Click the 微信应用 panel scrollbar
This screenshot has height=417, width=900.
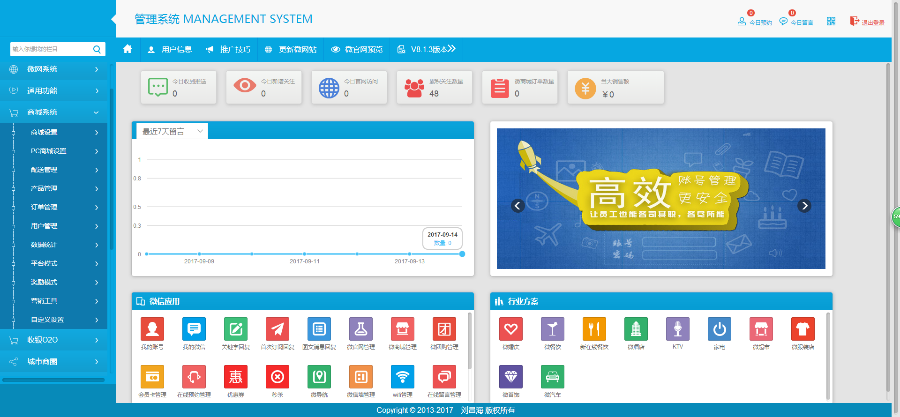tap(470, 341)
